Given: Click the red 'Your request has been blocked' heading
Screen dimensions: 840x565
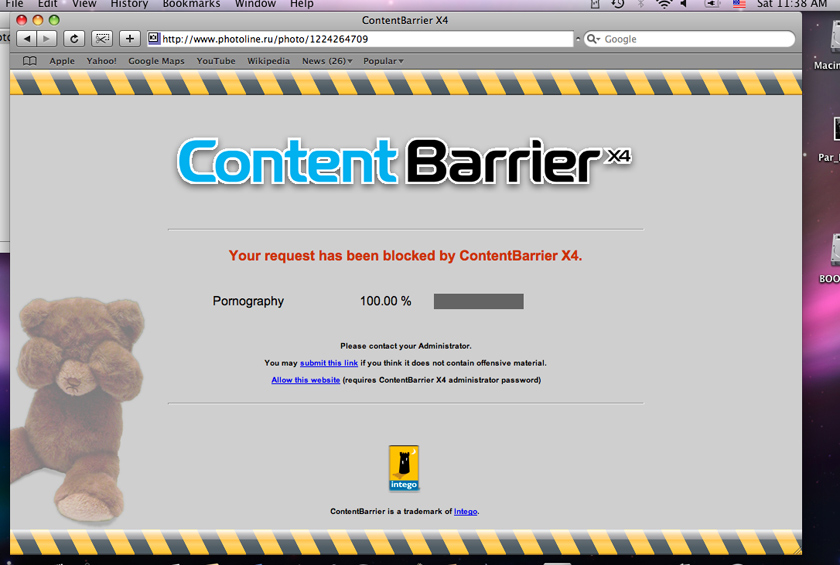Looking at the screenshot, I should [x=406, y=256].
